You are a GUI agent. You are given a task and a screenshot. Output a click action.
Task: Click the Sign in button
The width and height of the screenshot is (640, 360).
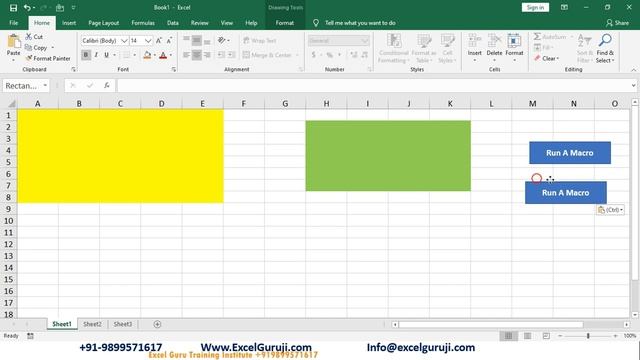pos(535,7)
